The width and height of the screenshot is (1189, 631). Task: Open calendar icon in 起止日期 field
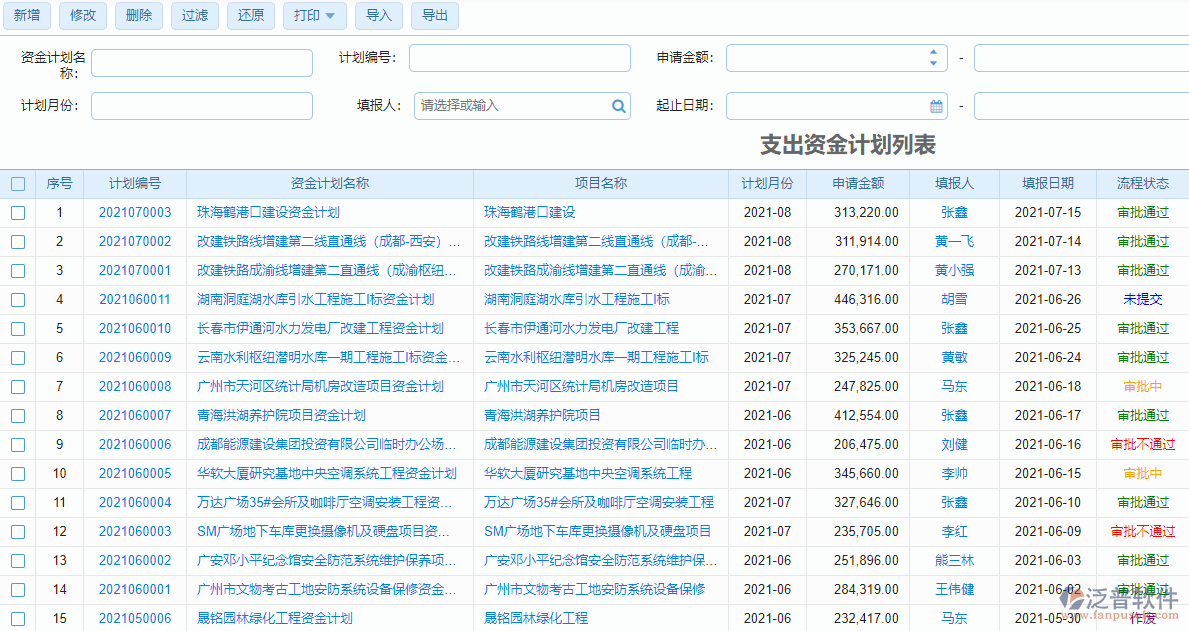tap(936, 106)
